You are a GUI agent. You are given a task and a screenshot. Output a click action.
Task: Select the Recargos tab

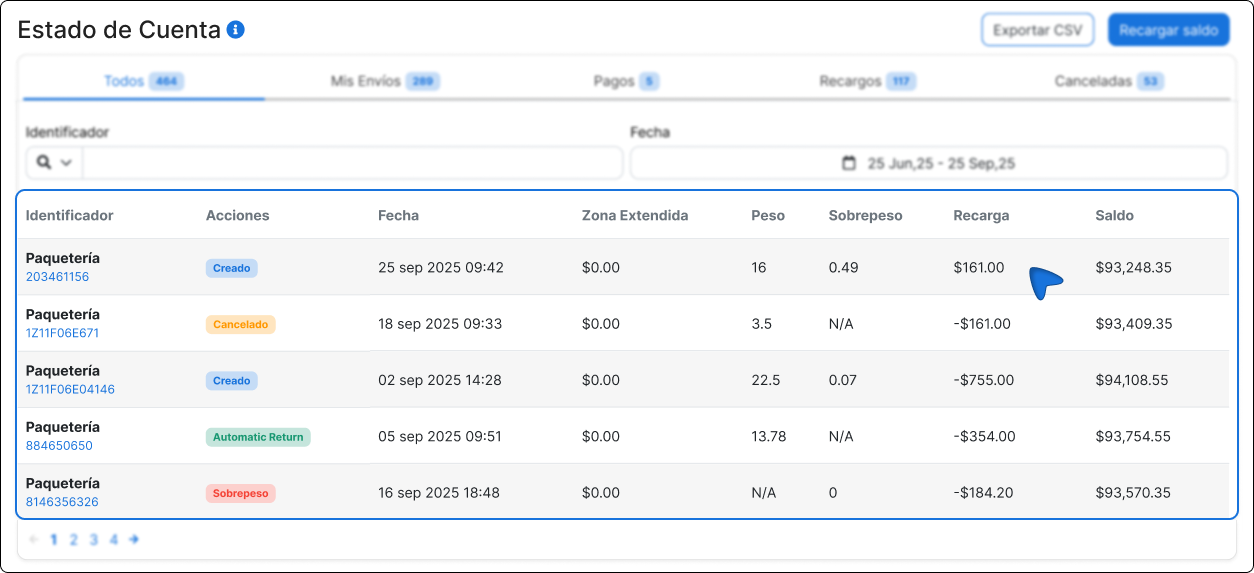point(866,81)
